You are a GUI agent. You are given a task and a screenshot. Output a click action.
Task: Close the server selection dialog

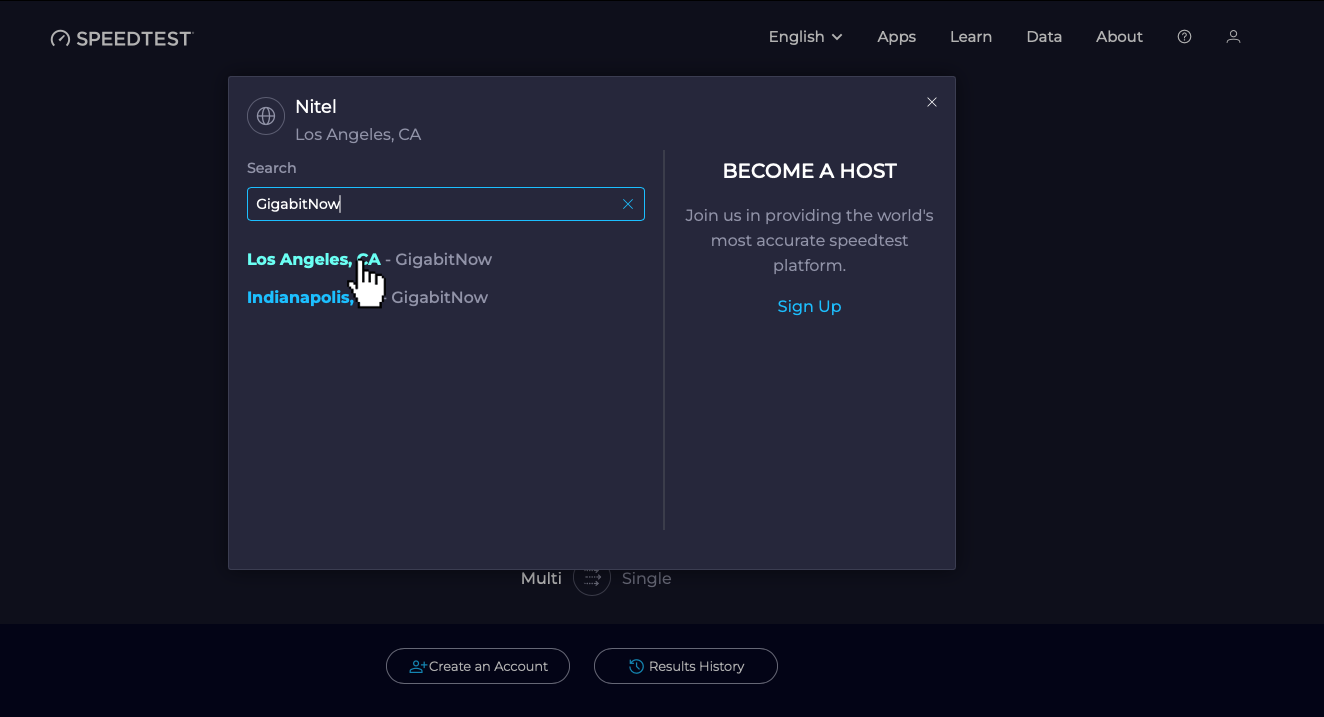click(x=932, y=102)
